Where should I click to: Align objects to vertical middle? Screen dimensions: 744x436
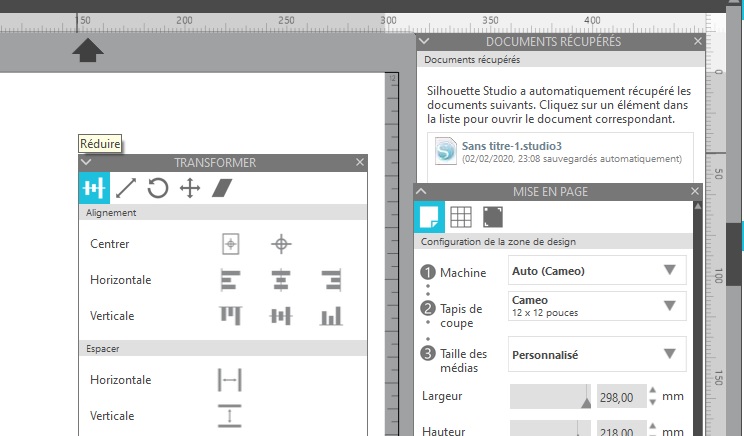281,316
